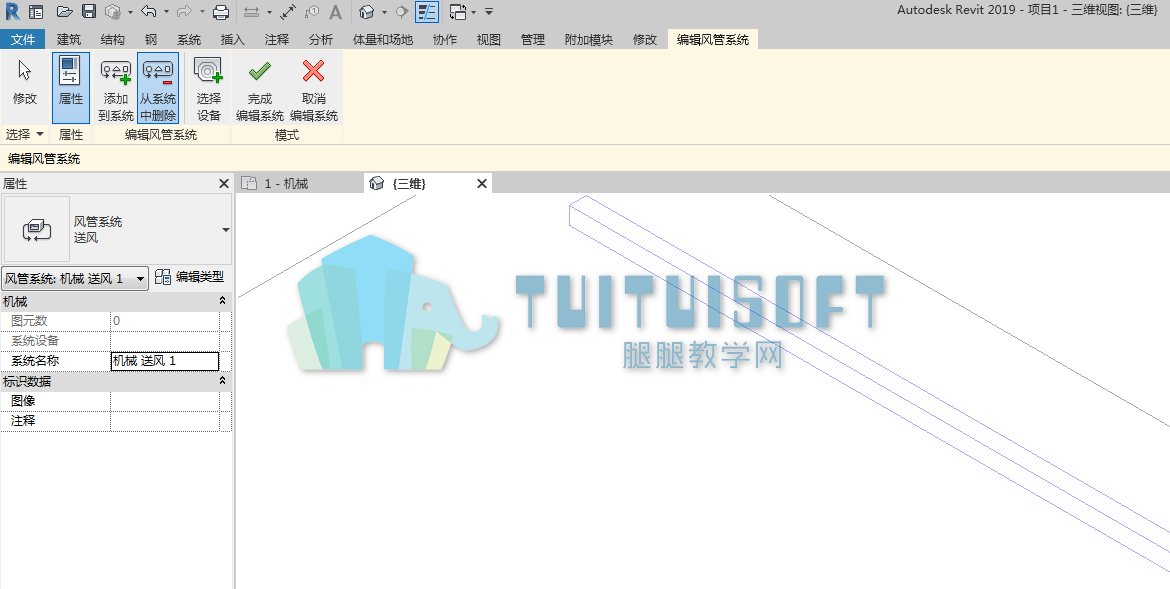Toggle thin lines icon in quick access toolbar

pos(427,11)
